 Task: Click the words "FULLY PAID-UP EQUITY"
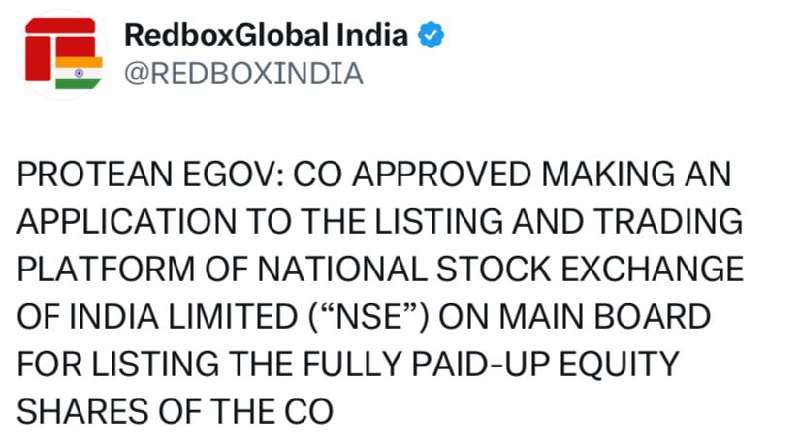[491, 364]
